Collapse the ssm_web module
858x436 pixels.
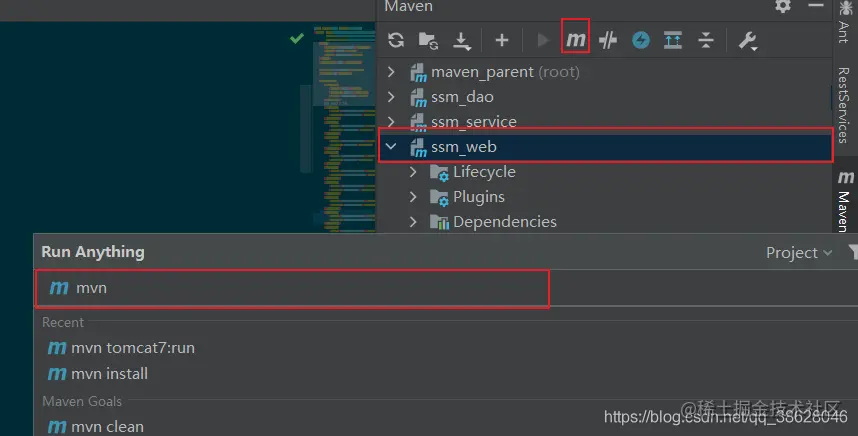coord(391,146)
